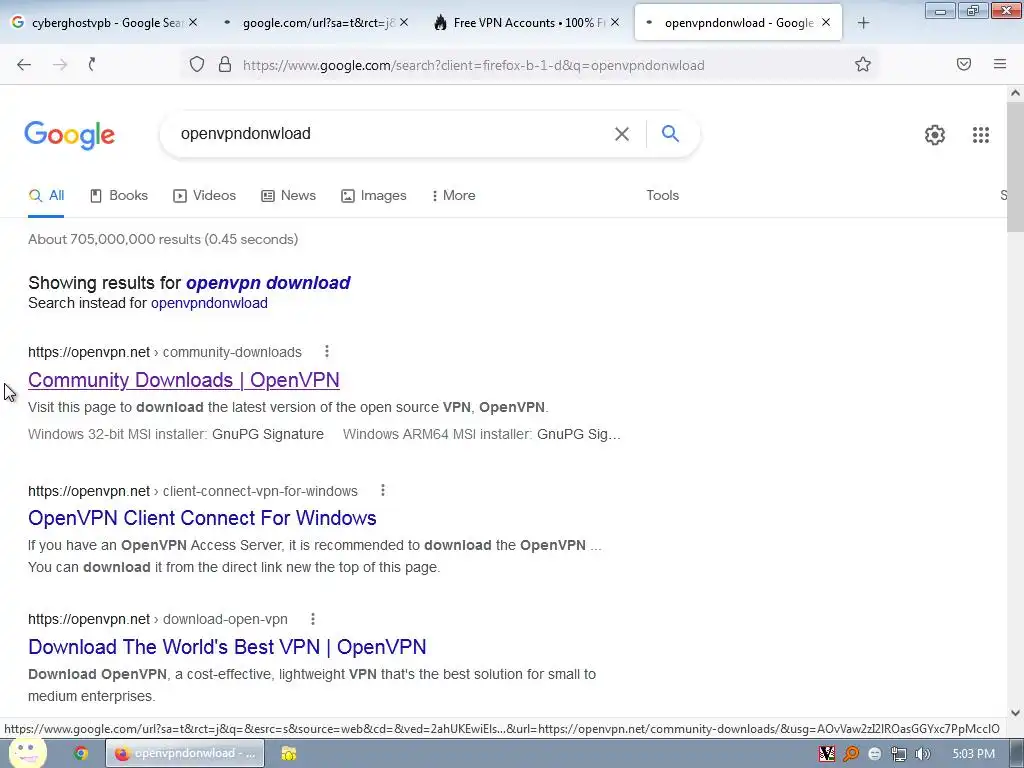Screen dimensions: 1024x768
Task: Click GnuPG Sig link for ARM64 installer
Action: pyautogui.click(x=579, y=434)
